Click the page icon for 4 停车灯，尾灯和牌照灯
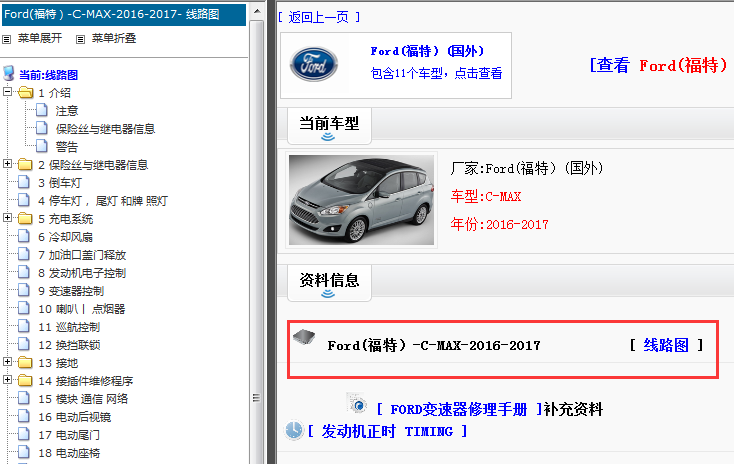 24,200
